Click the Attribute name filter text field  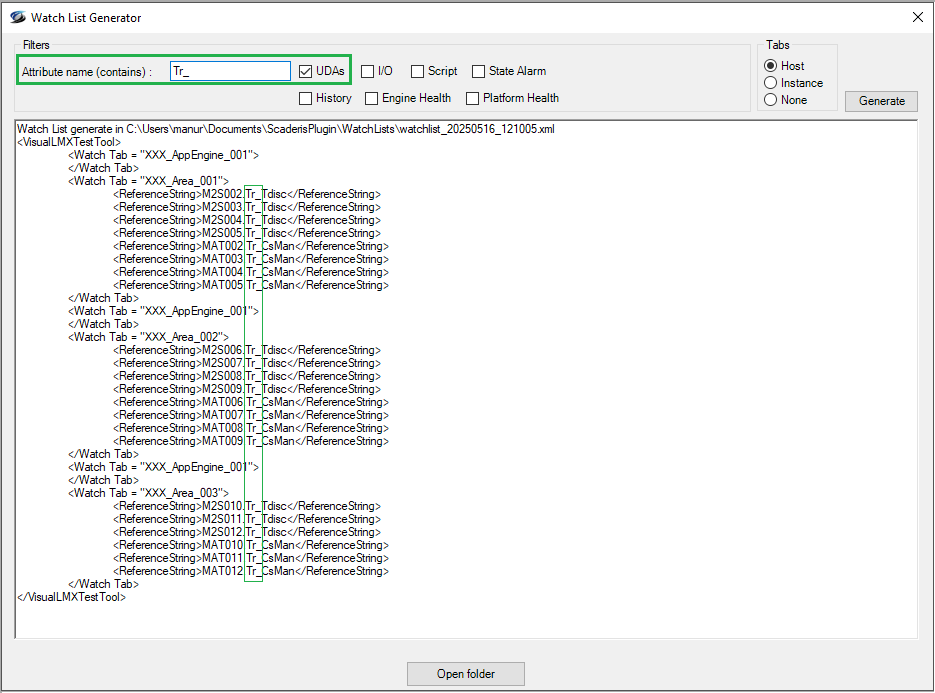coord(230,72)
